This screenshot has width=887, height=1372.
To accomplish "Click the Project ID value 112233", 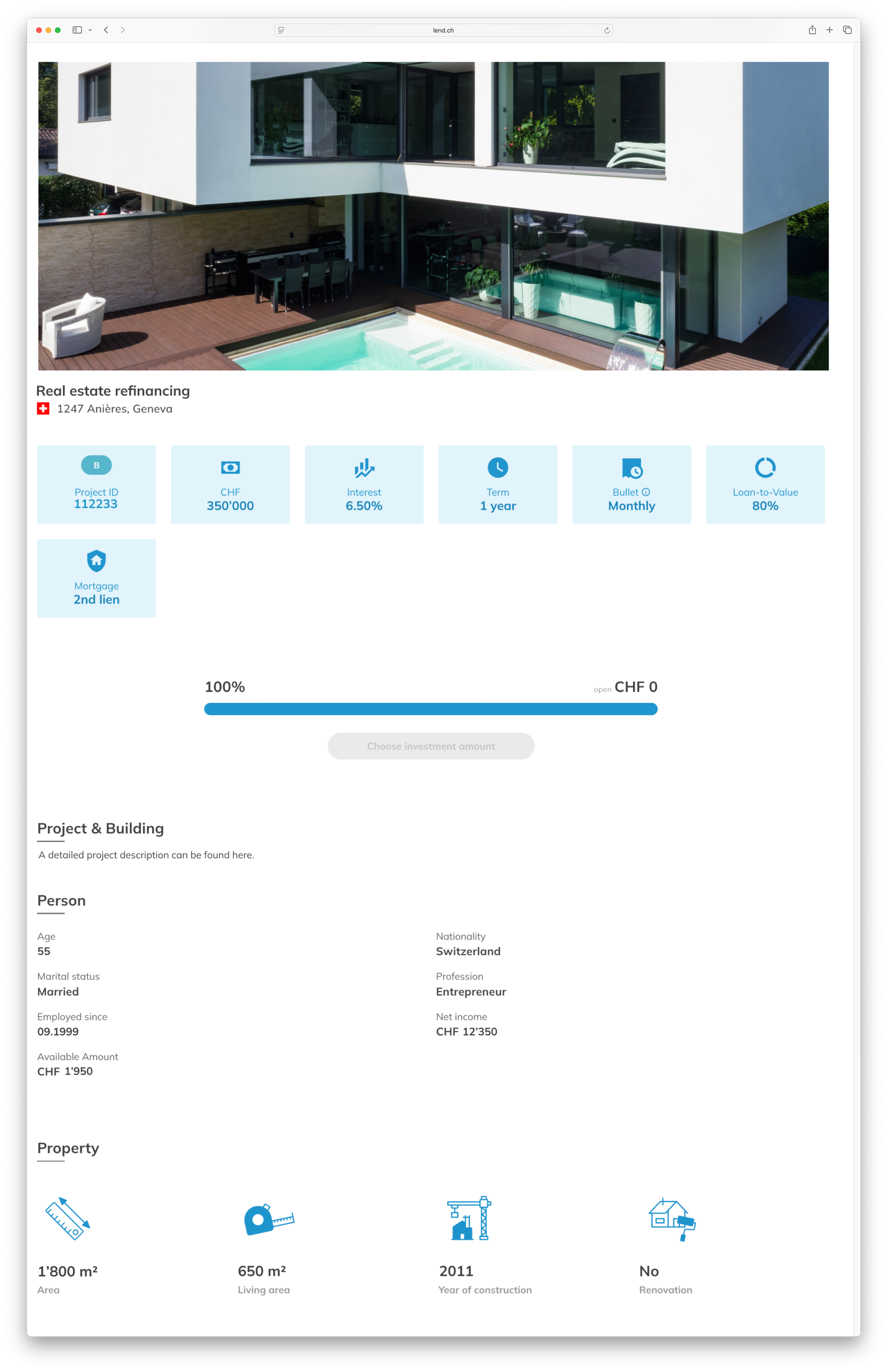I will click(96, 504).
